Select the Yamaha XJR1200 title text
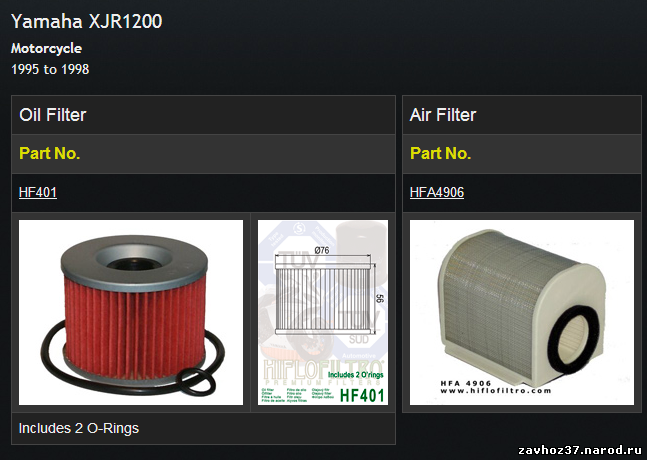Image resolution: width=647 pixels, height=460 pixels. pos(87,21)
